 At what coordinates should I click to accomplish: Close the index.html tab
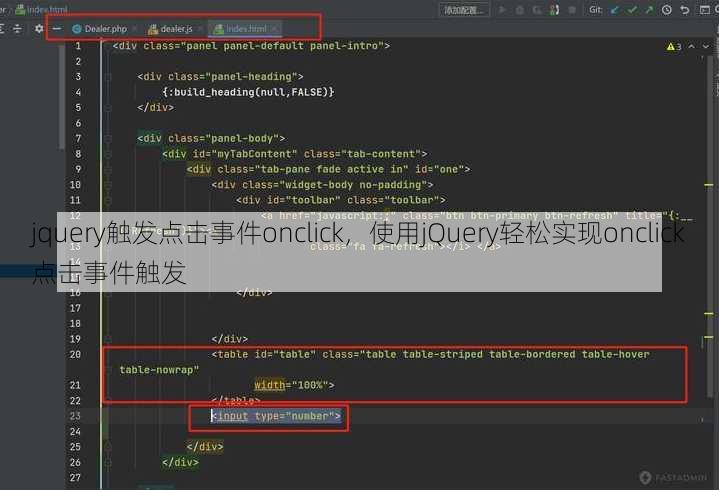[274, 29]
